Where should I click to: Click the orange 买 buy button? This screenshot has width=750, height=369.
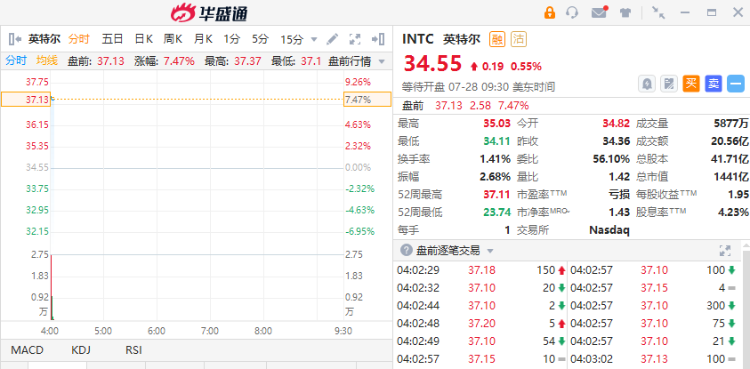[691, 84]
